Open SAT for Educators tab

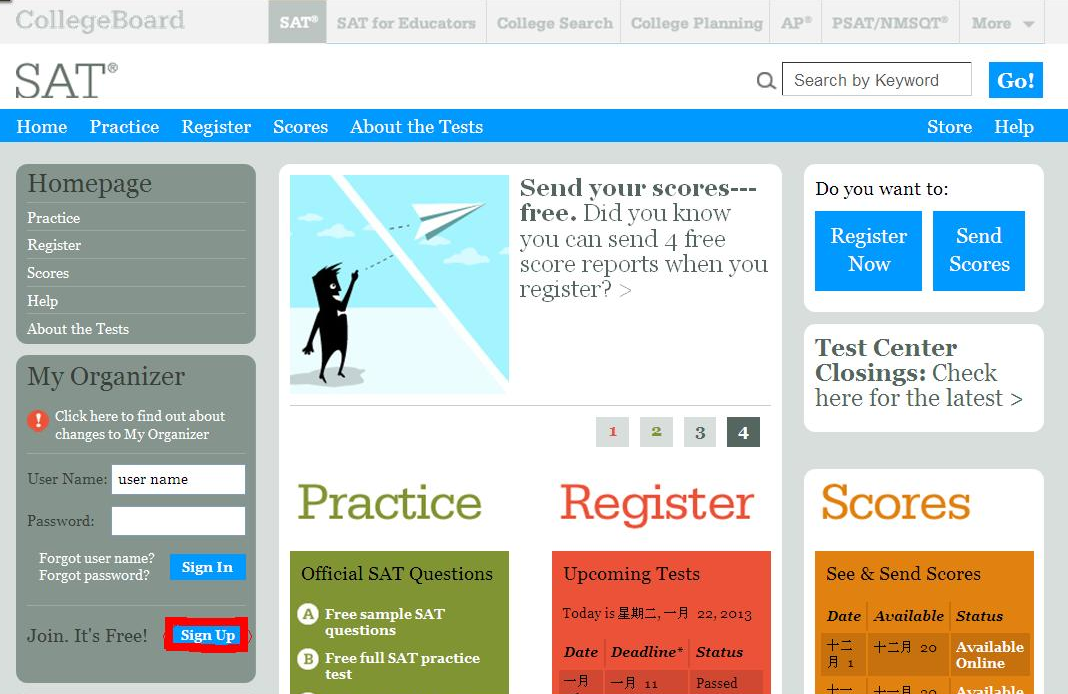coord(406,23)
